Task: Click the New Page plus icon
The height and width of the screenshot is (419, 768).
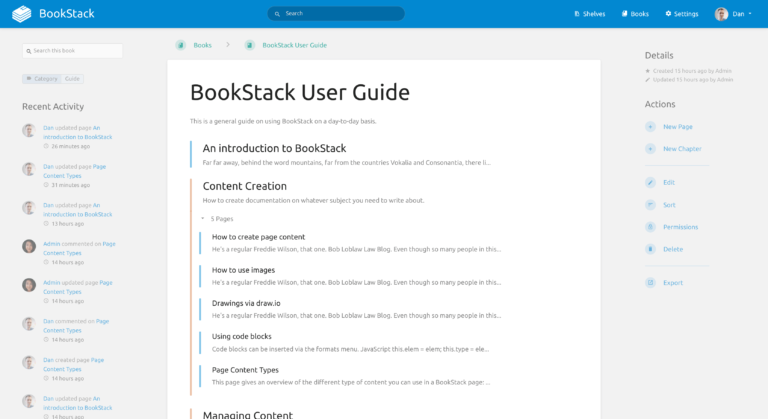Action: 650,126
